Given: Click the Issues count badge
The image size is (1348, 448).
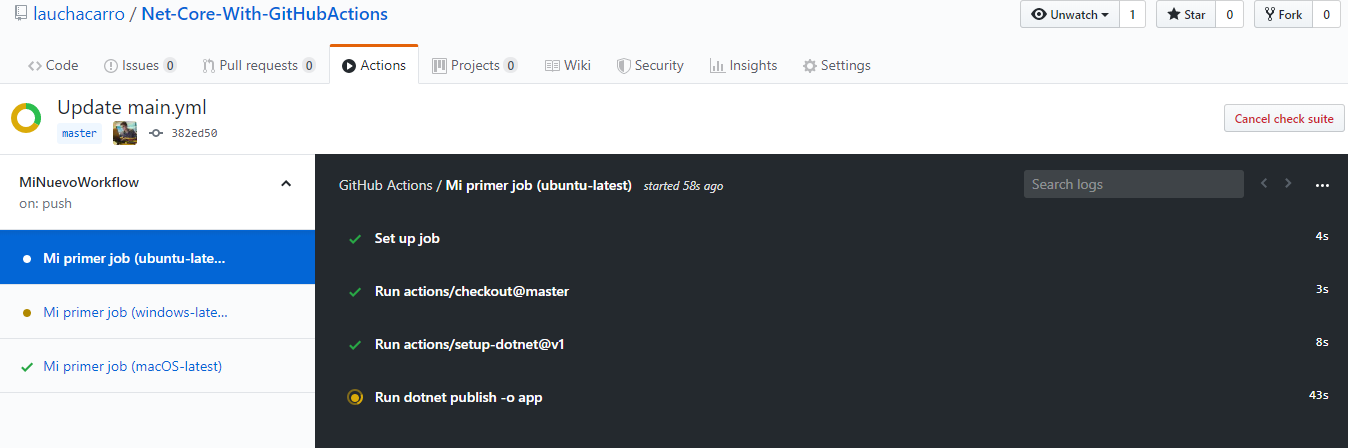Looking at the screenshot, I should point(170,66).
